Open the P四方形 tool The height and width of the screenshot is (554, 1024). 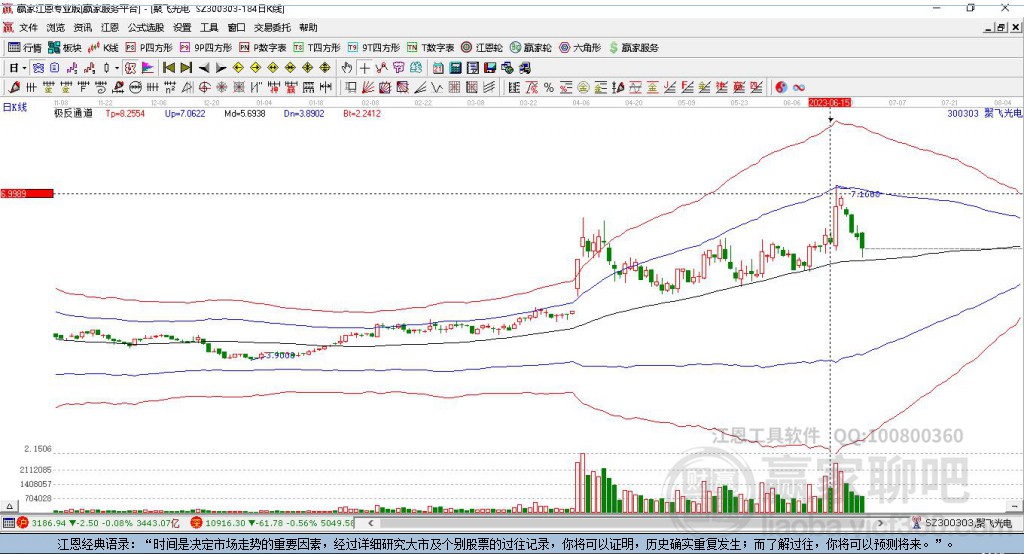point(149,48)
